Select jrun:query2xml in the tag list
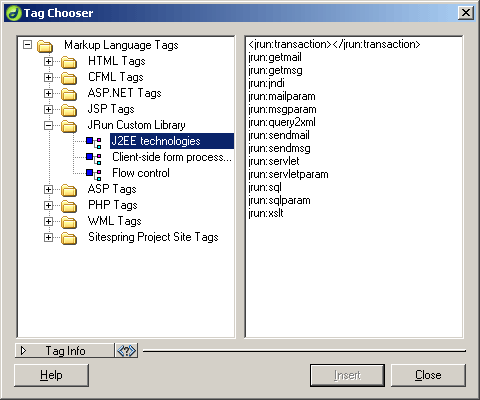Viewport: 480px width, 400px height. [282, 122]
